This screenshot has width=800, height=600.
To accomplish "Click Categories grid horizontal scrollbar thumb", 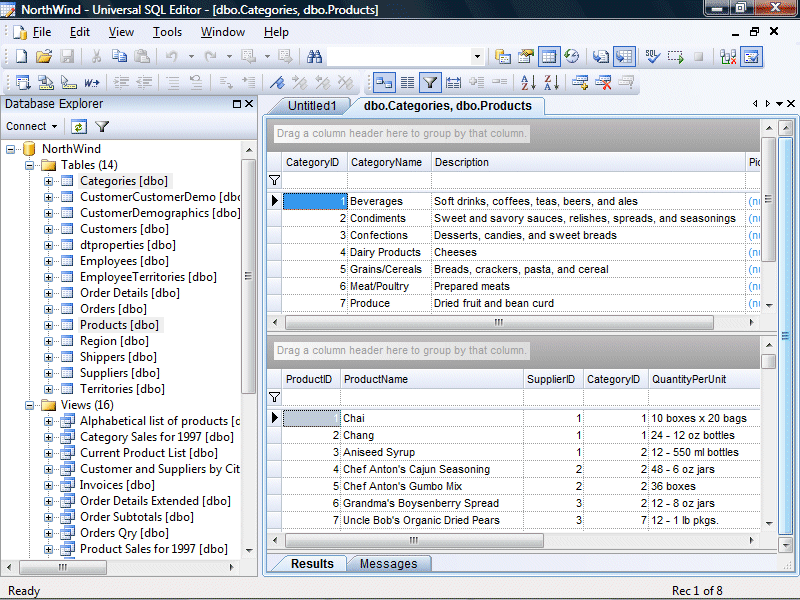I will [x=499, y=322].
